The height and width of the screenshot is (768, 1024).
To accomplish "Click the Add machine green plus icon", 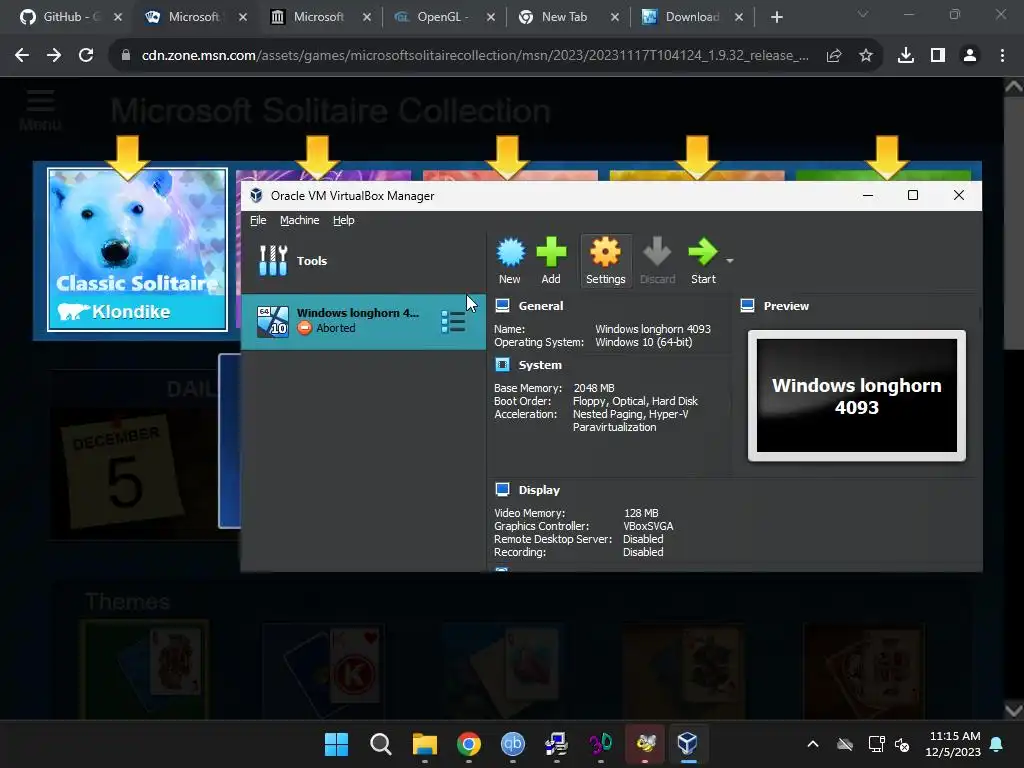I will coord(551,261).
